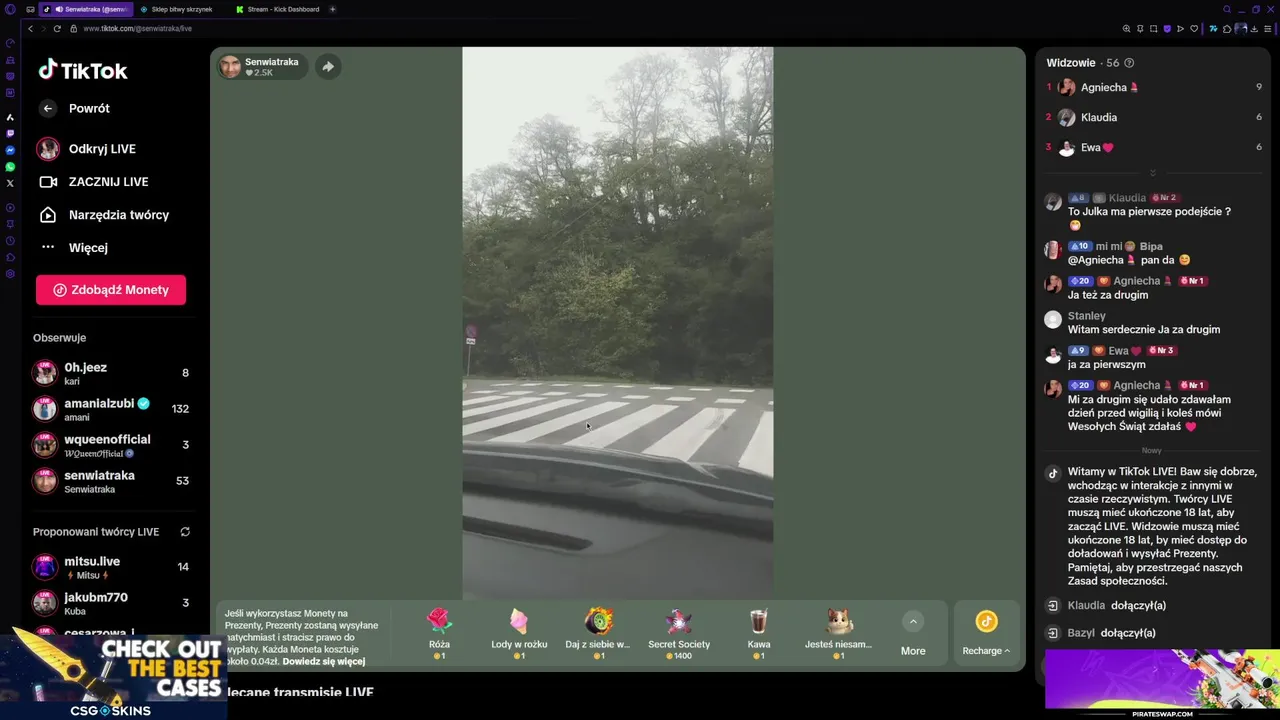1280x720 pixels.
Task: Switch to Stream - Kick Dashboard tab
Action: (279, 9)
